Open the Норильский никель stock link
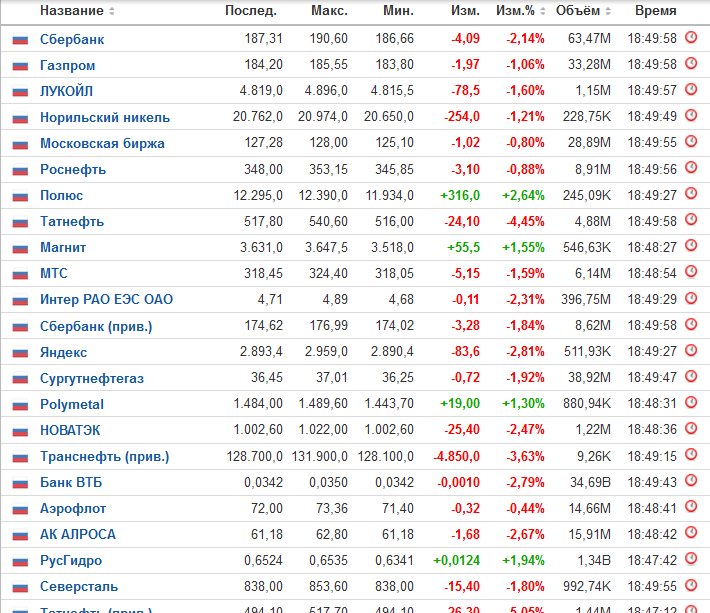 (105, 118)
